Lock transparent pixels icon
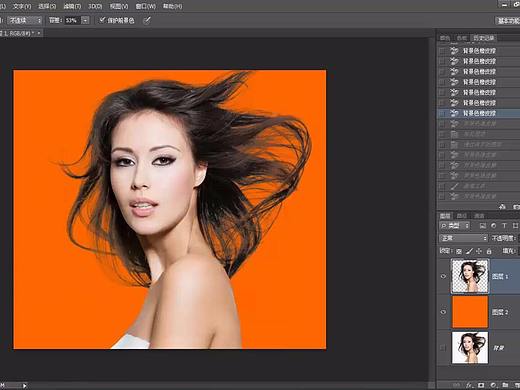 (459, 251)
